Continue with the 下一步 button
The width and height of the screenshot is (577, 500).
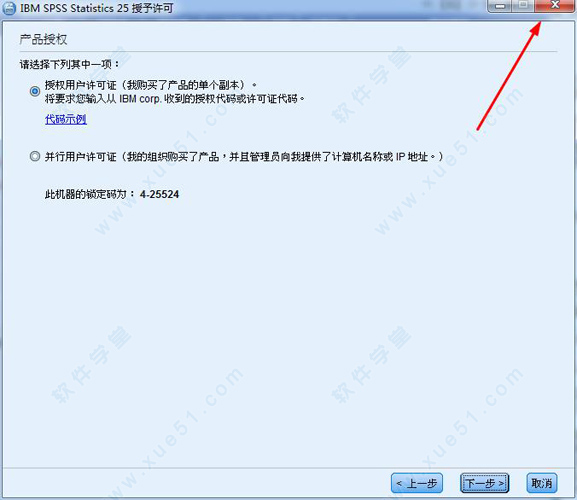pos(485,483)
